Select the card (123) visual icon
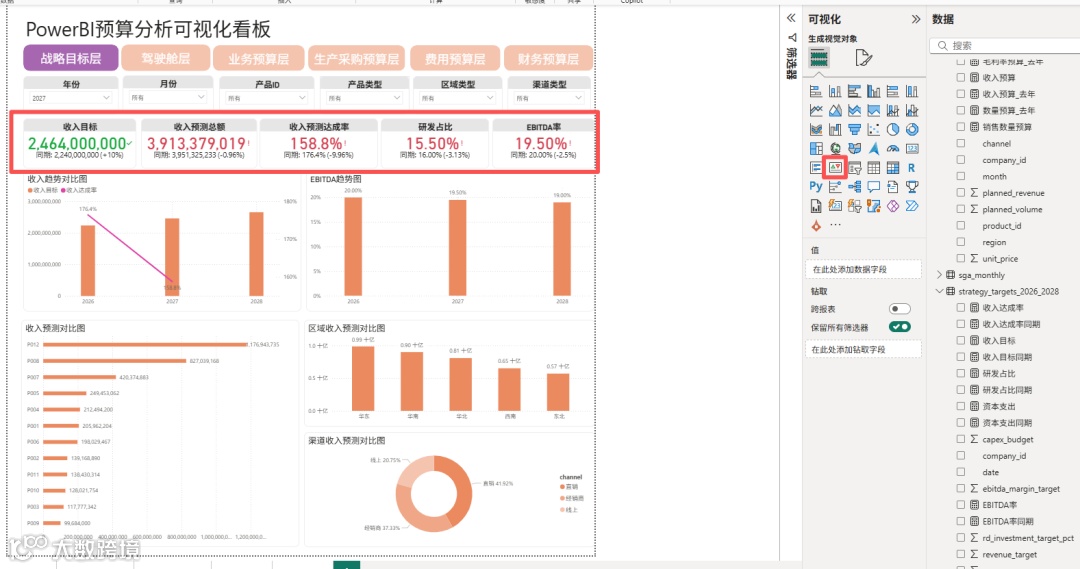Image resolution: width=1080 pixels, height=569 pixels. pos(912,148)
